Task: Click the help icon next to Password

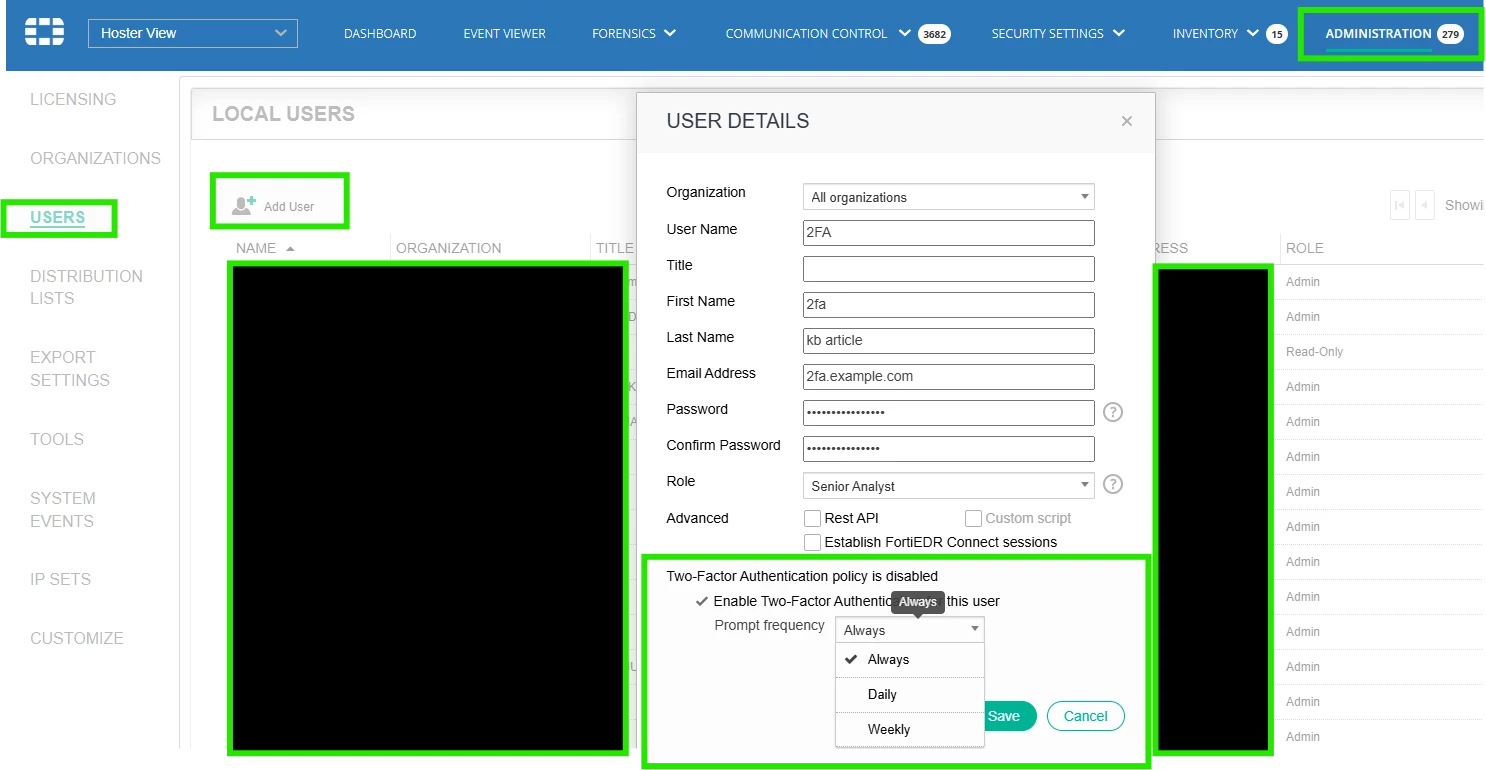Action: coord(1113,412)
